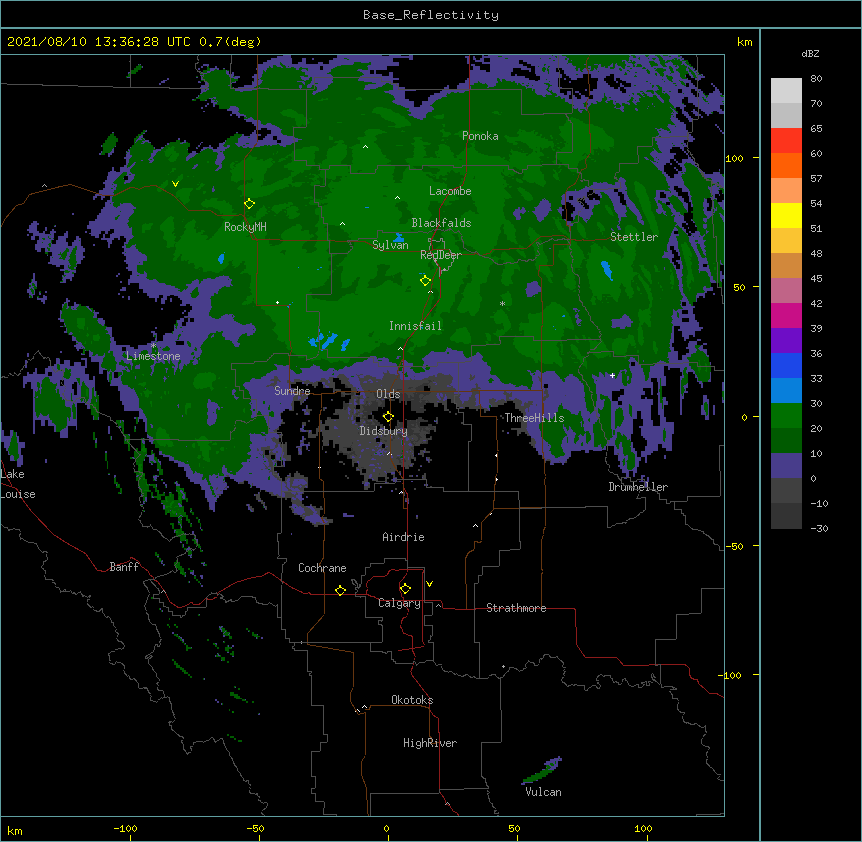Click the Strathmore label
Viewport: 862px width, 842px height.
516,608
